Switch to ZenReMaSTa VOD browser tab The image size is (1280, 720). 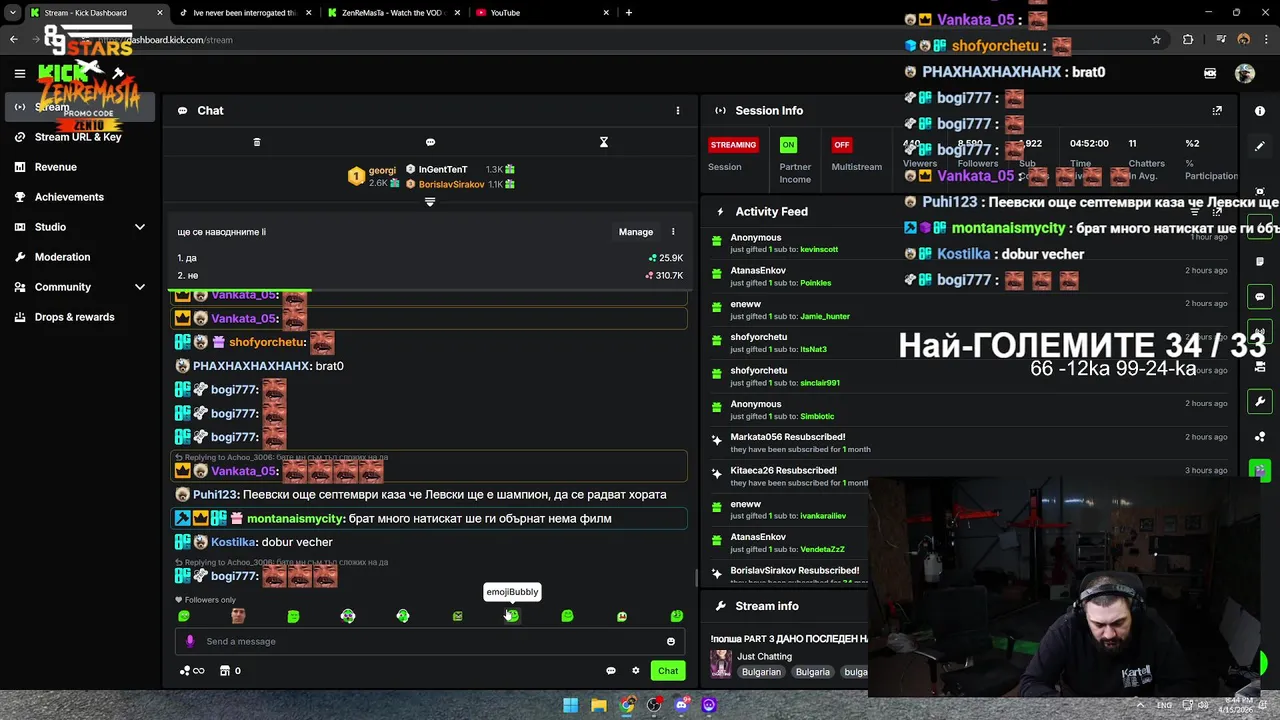(x=392, y=13)
